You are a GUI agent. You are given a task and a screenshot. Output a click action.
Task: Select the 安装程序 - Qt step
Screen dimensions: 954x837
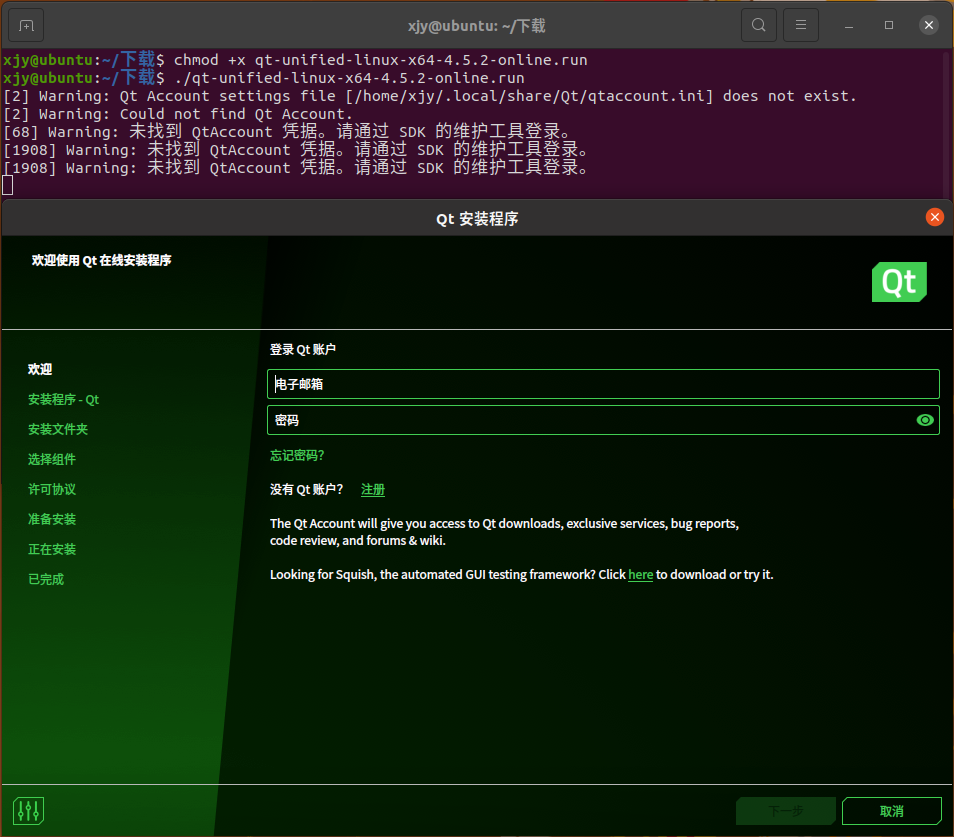click(x=63, y=400)
